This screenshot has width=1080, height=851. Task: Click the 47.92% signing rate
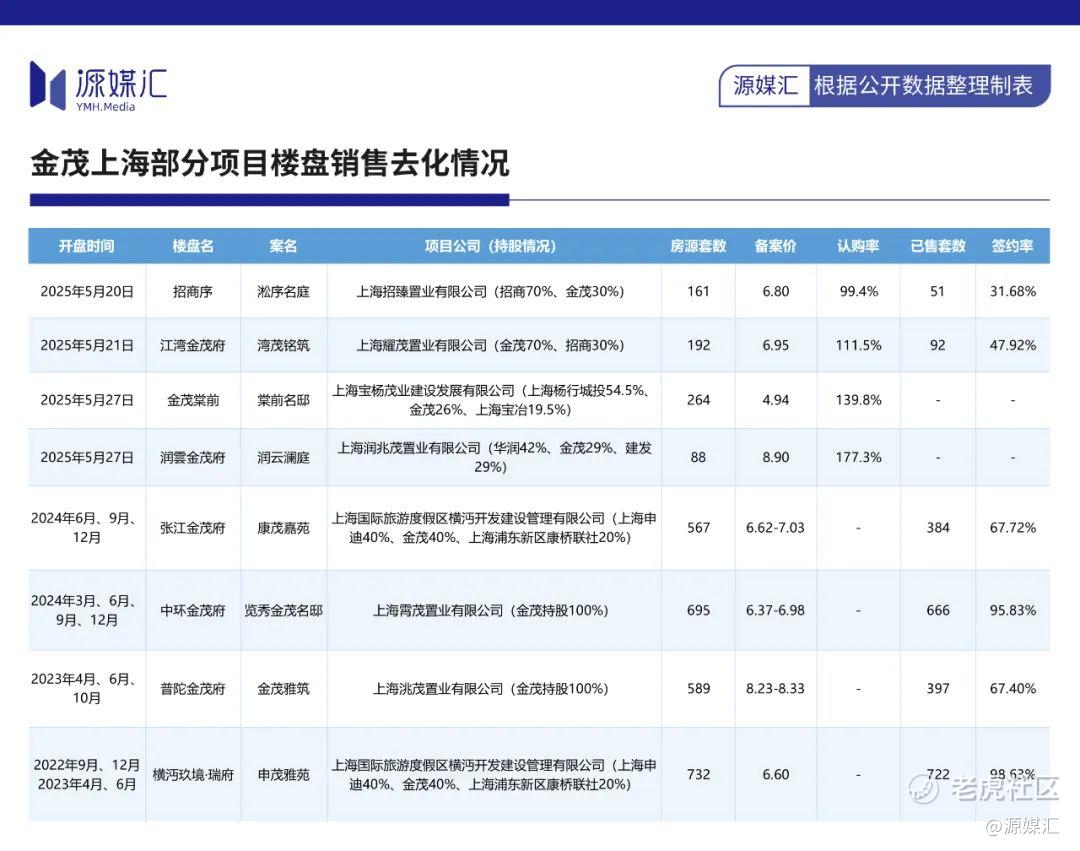coord(1012,345)
